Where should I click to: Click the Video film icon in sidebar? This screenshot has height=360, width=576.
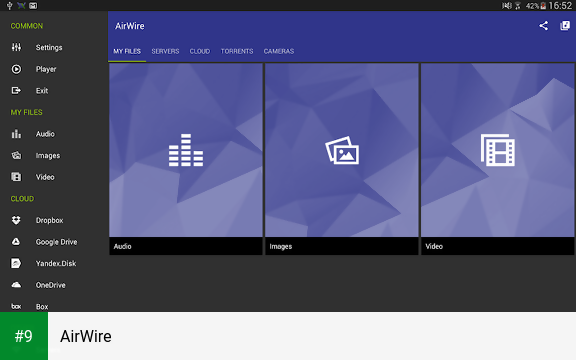click(x=16, y=177)
